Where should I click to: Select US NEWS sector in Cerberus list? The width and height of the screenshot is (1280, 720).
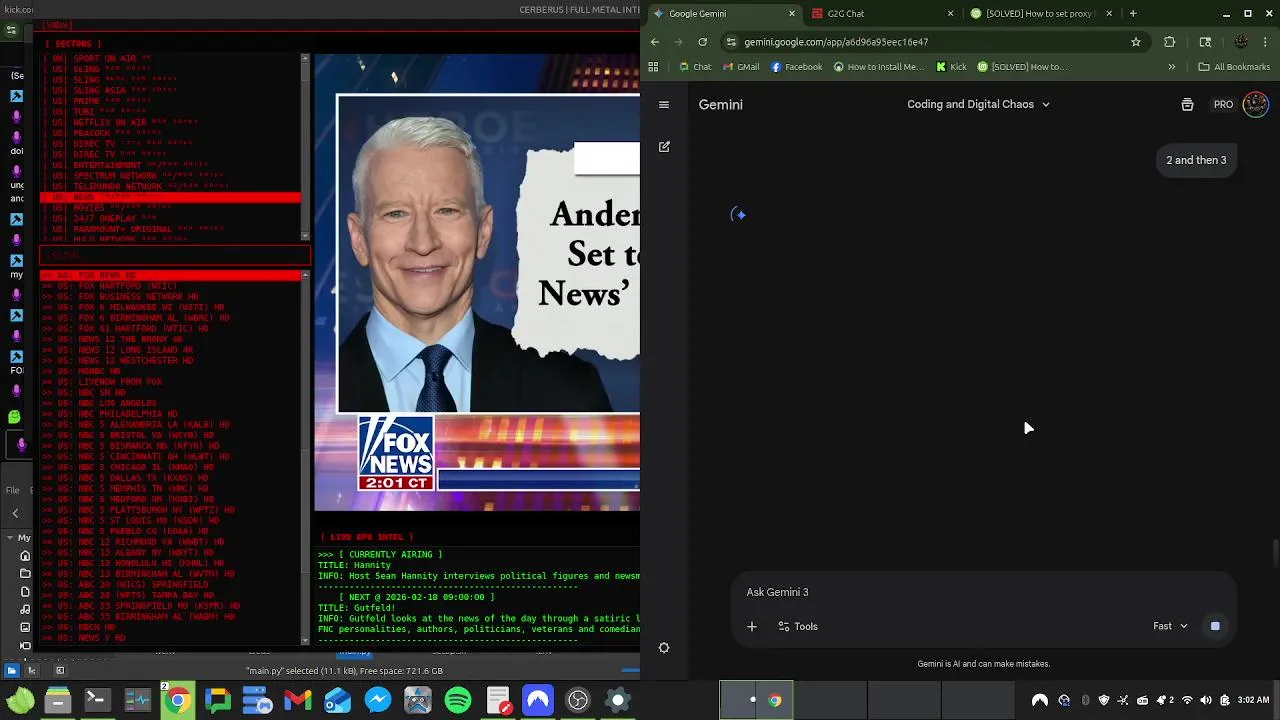[x=170, y=197]
